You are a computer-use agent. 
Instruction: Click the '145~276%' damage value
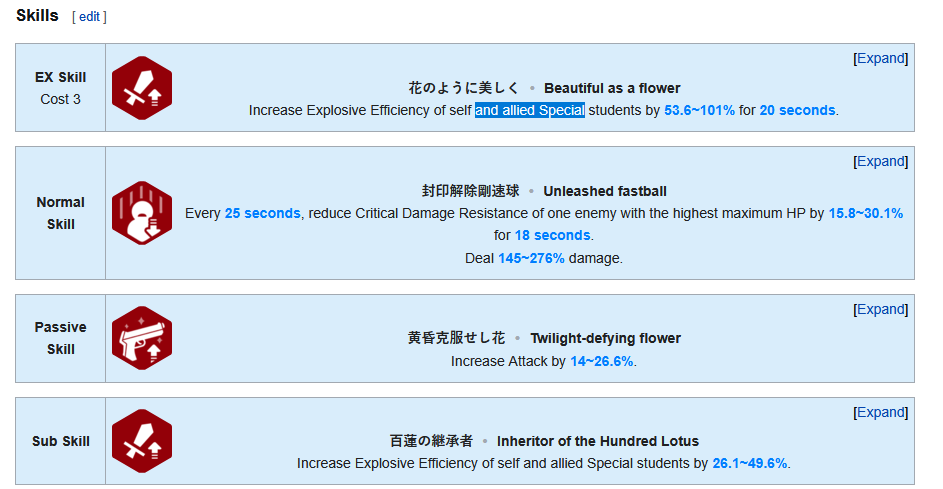[532, 258]
